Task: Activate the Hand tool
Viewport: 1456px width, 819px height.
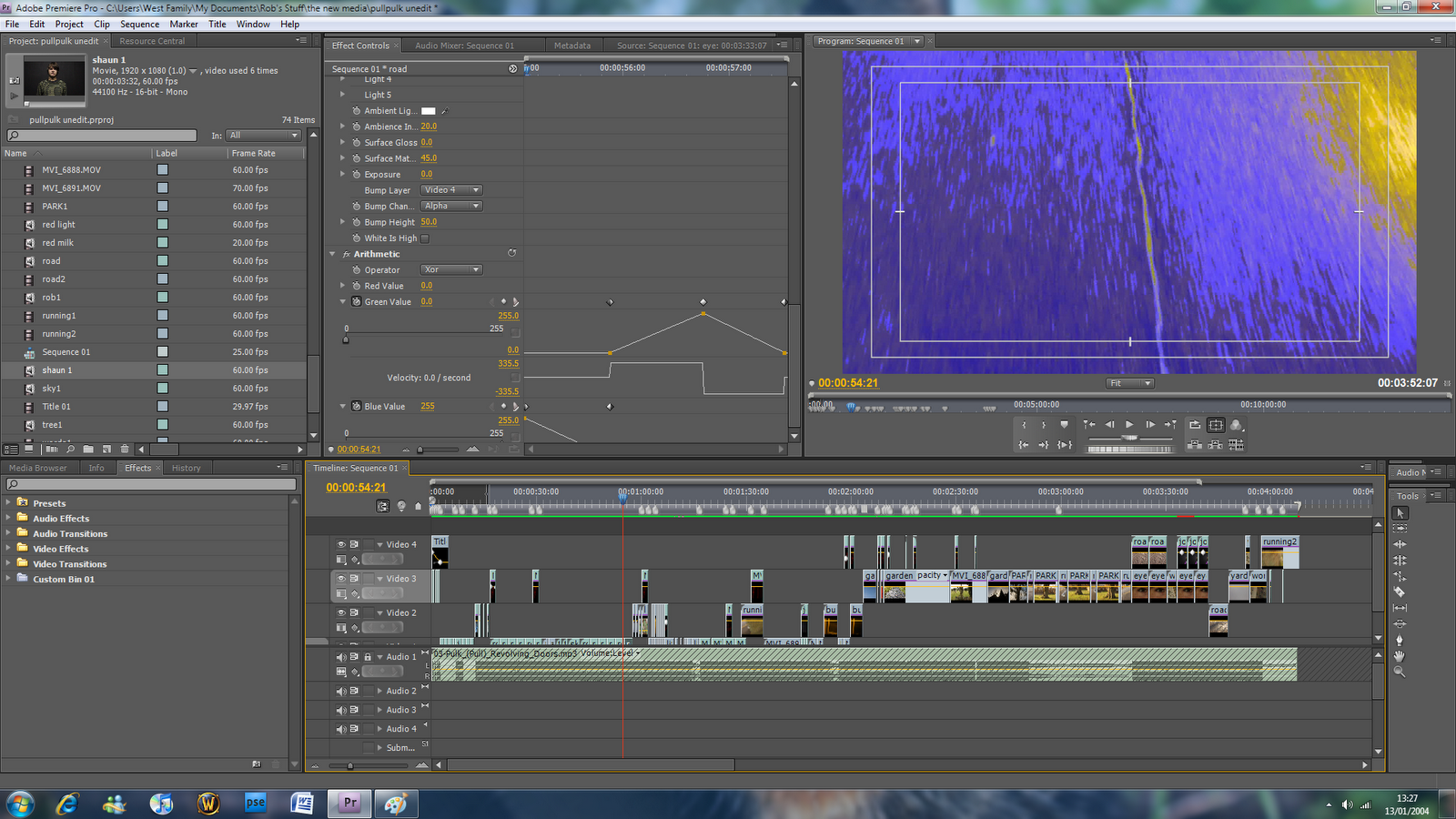Action: pos(1400,656)
